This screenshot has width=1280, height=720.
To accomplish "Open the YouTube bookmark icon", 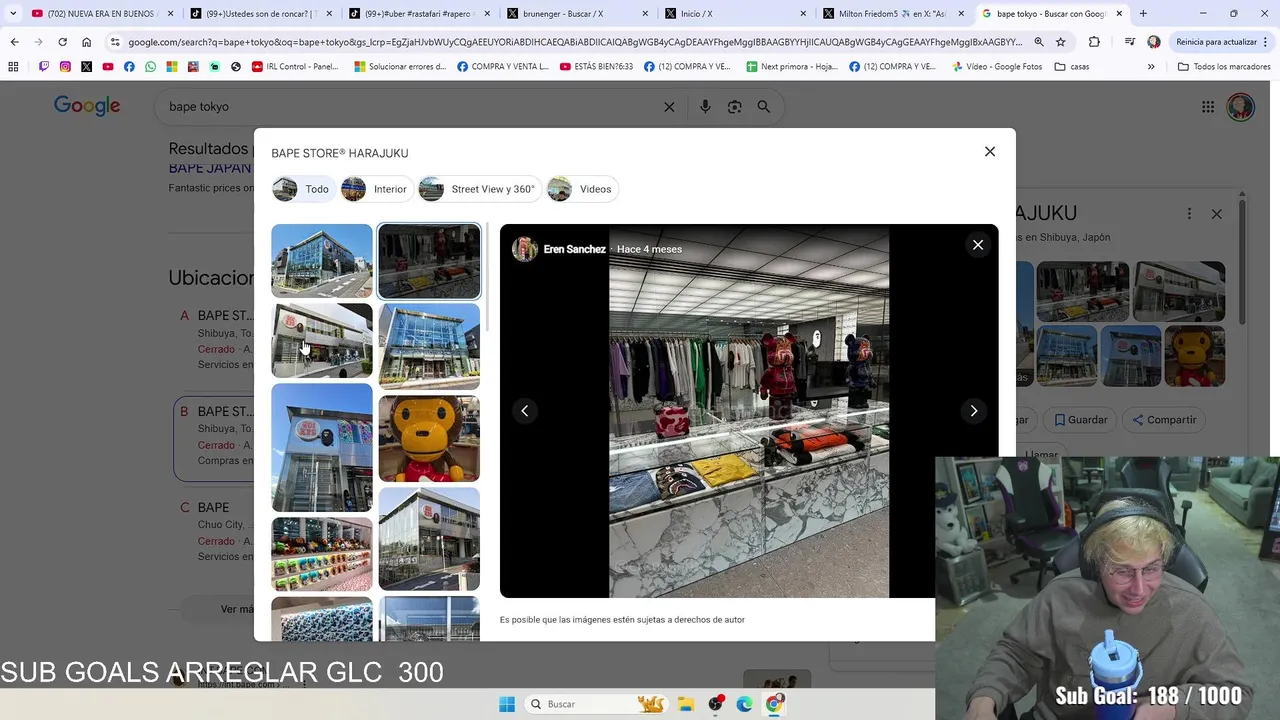I will (108, 67).
